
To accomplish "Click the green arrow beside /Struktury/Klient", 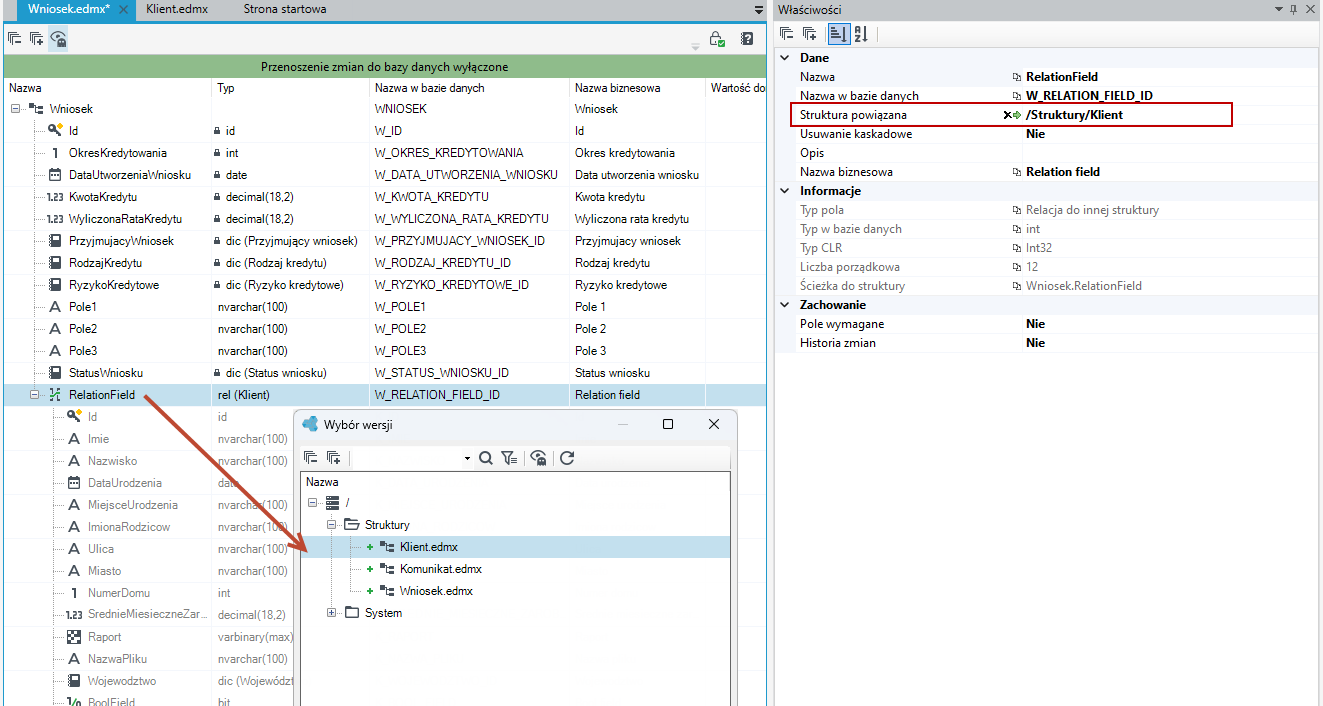I will pyautogui.click(x=1018, y=115).
